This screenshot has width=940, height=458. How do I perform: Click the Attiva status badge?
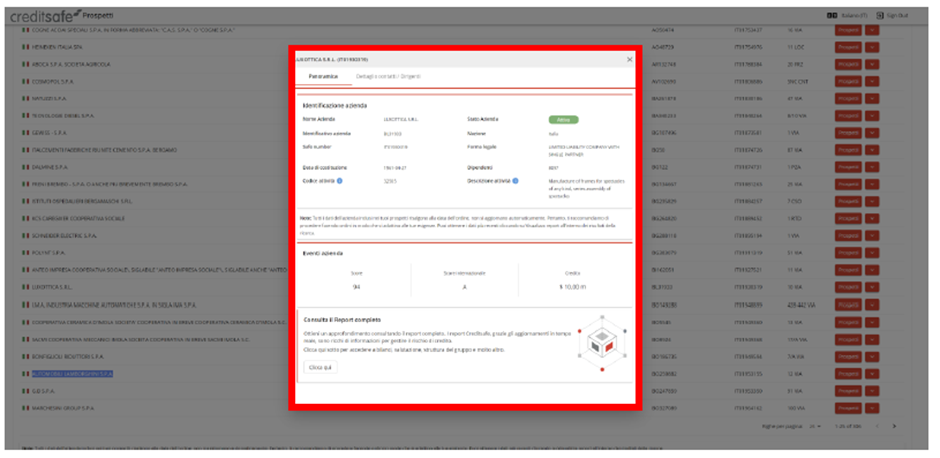click(563, 120)
